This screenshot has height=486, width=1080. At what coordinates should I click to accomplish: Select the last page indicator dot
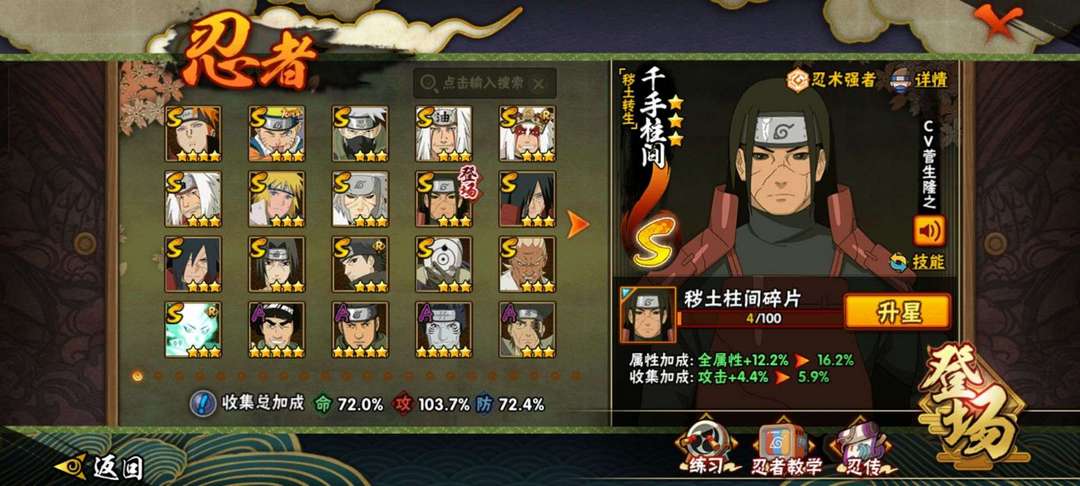(x=576, y=376)
